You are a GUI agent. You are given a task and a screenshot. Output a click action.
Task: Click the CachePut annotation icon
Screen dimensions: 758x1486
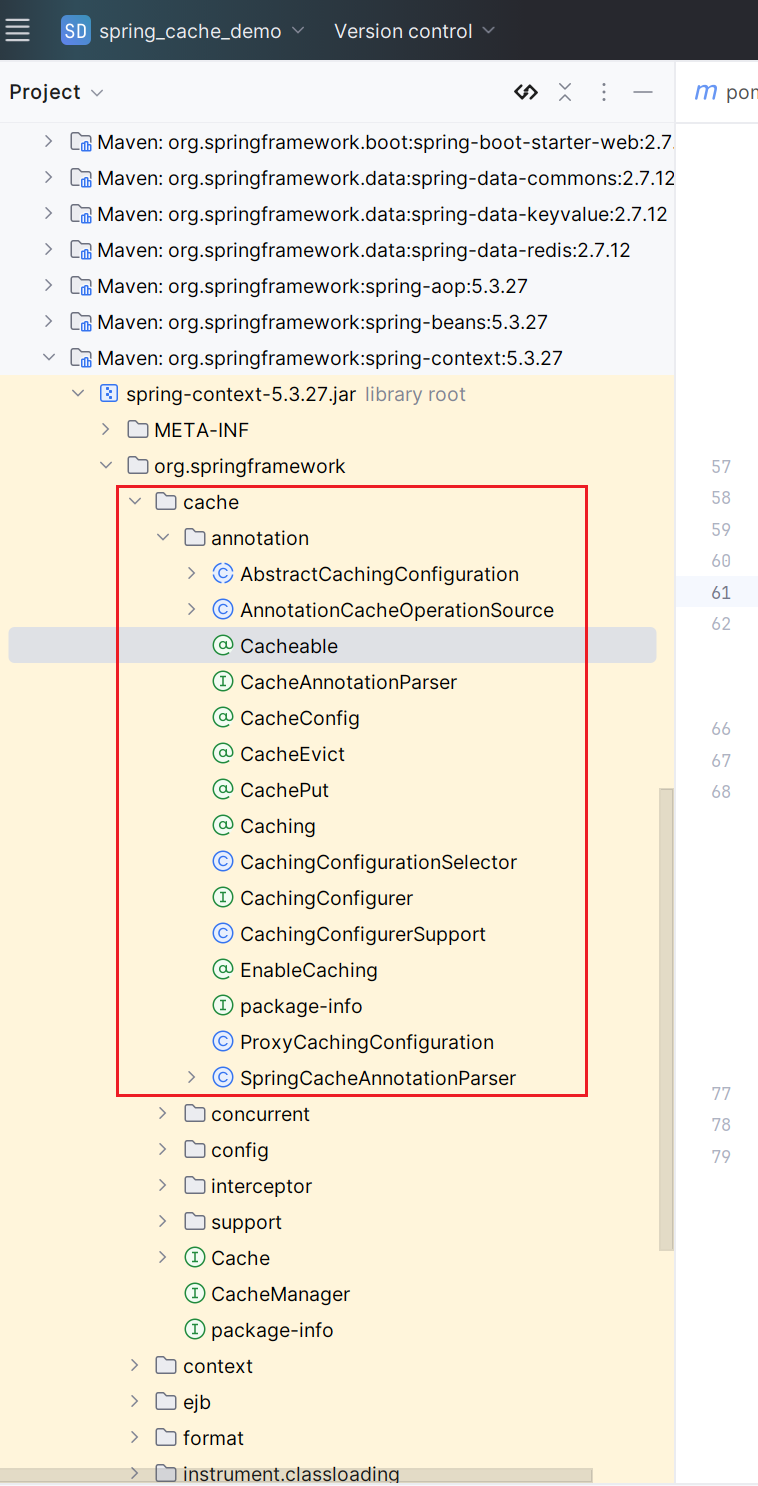click(x=223, y=790)
